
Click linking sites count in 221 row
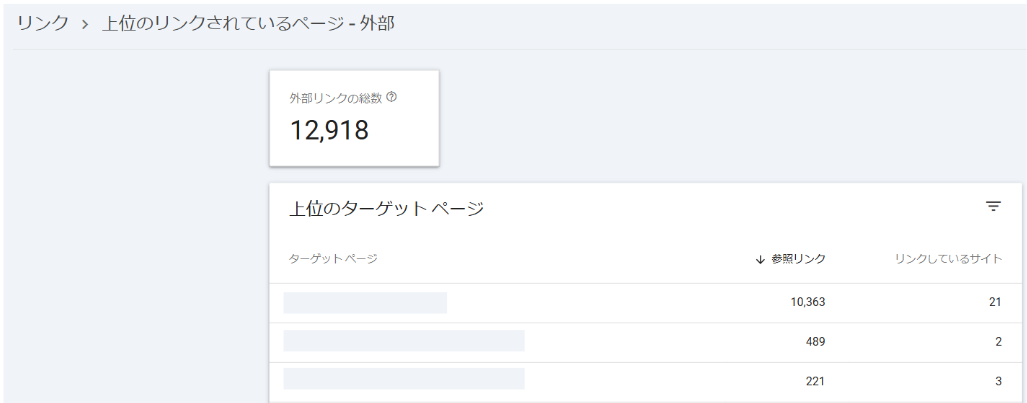click(997, 380)
